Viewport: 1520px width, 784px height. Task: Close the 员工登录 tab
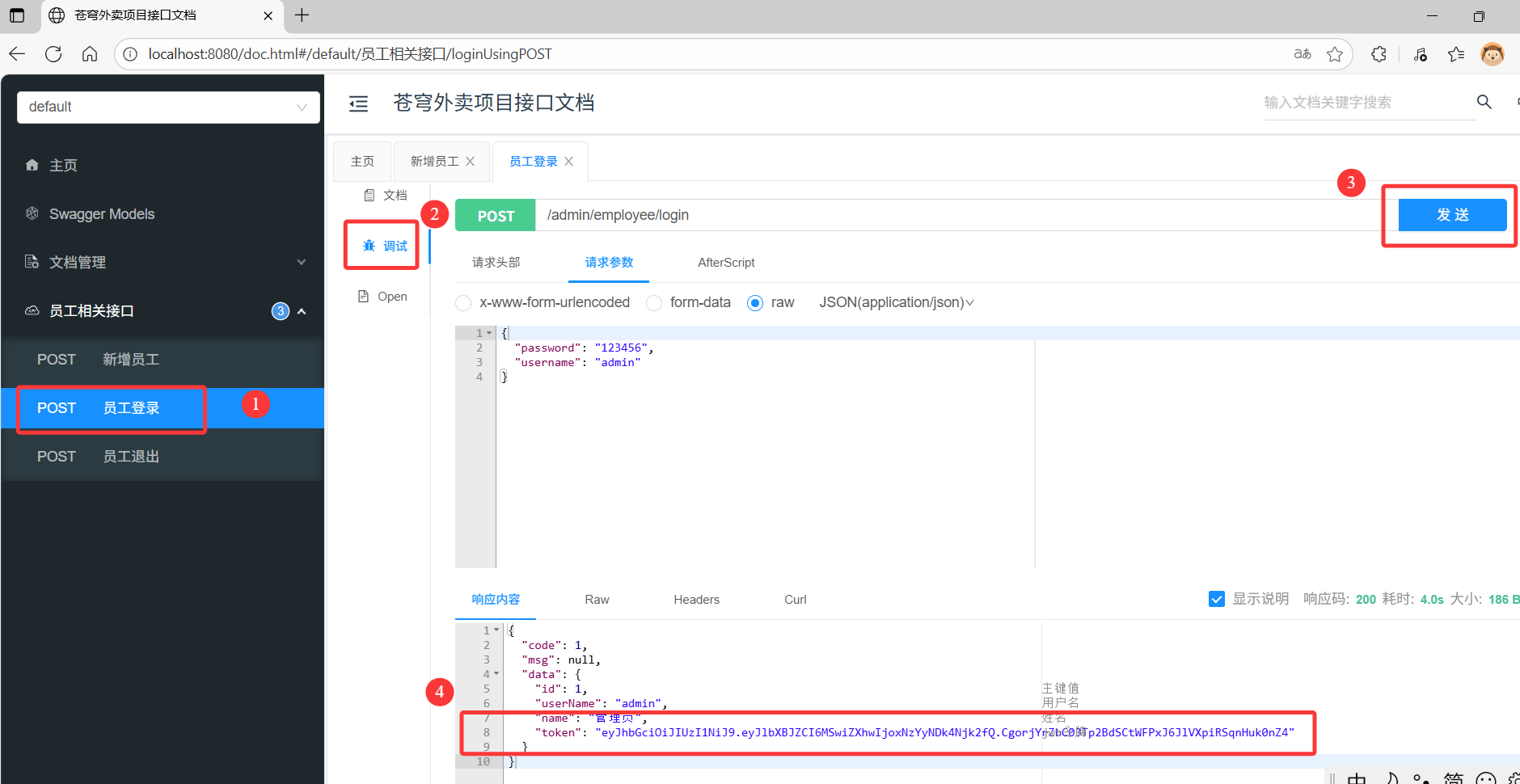(569, 162)
